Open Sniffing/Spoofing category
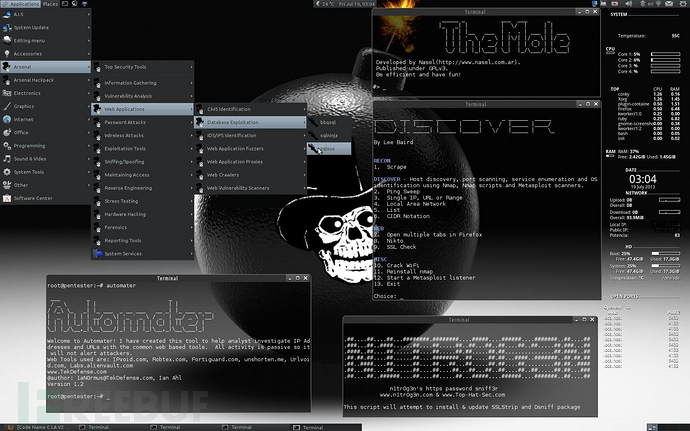Image resolution: width=690 pixels, height=431 pixels. coord(143,162)
